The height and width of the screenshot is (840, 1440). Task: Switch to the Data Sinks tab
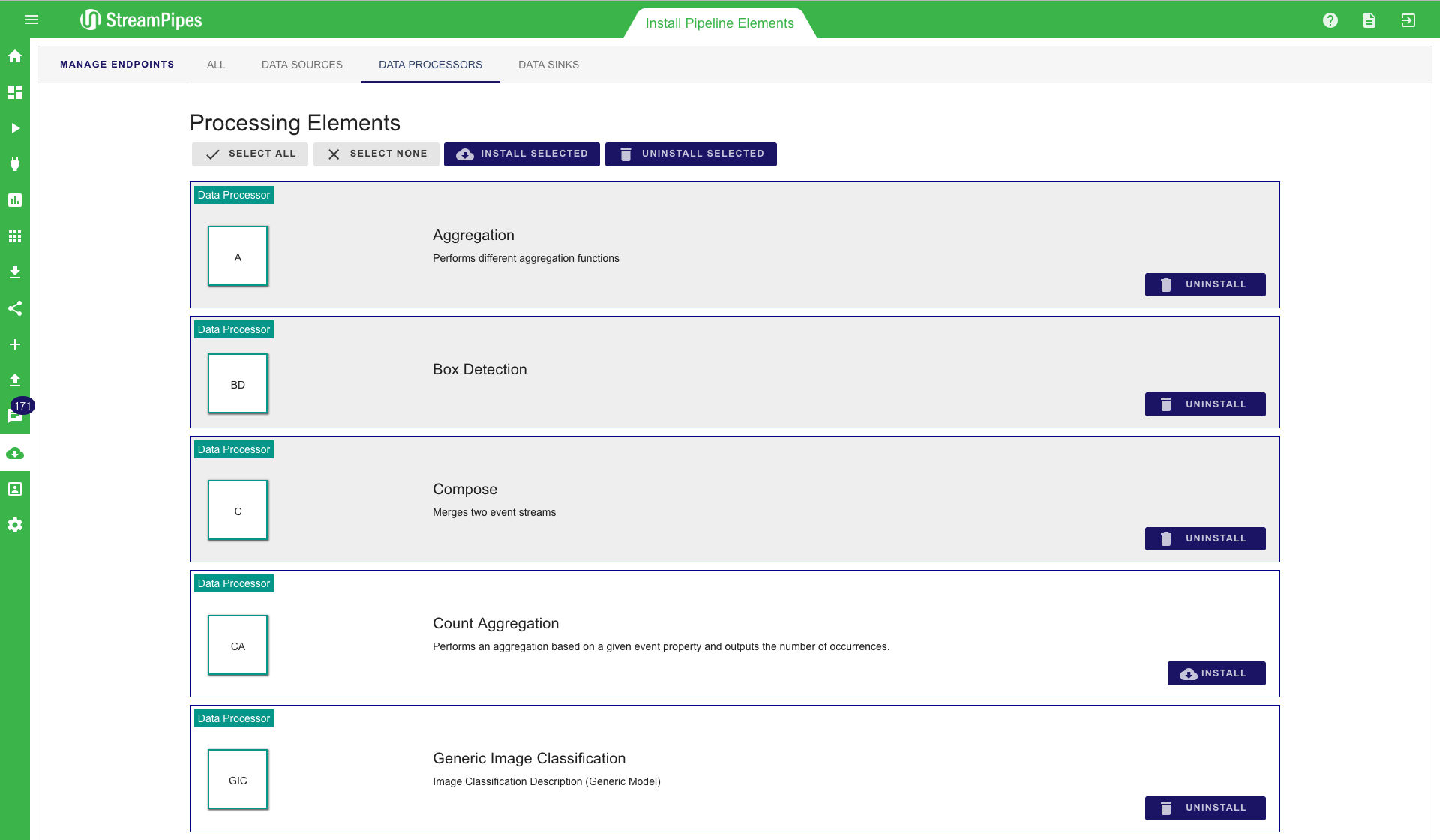pos(548,64)
